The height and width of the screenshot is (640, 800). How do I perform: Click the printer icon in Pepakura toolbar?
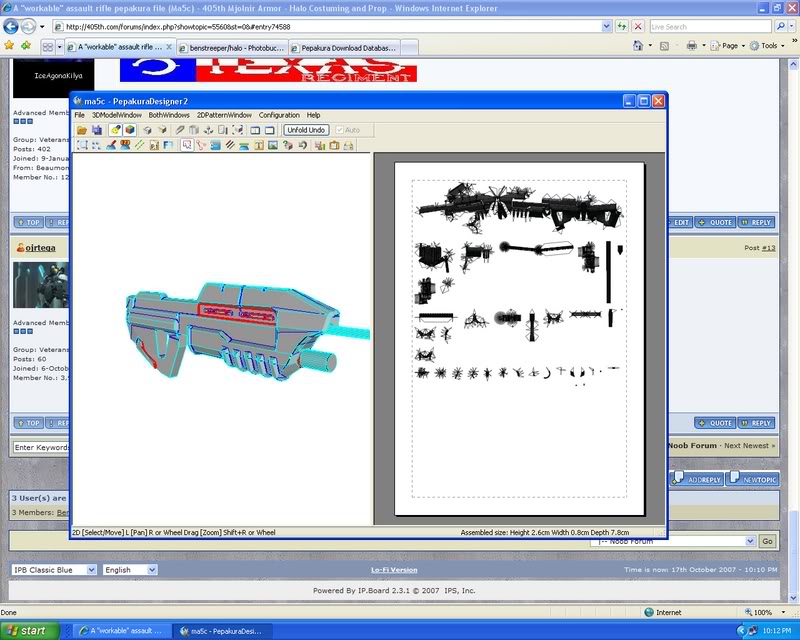coord(348,145)
